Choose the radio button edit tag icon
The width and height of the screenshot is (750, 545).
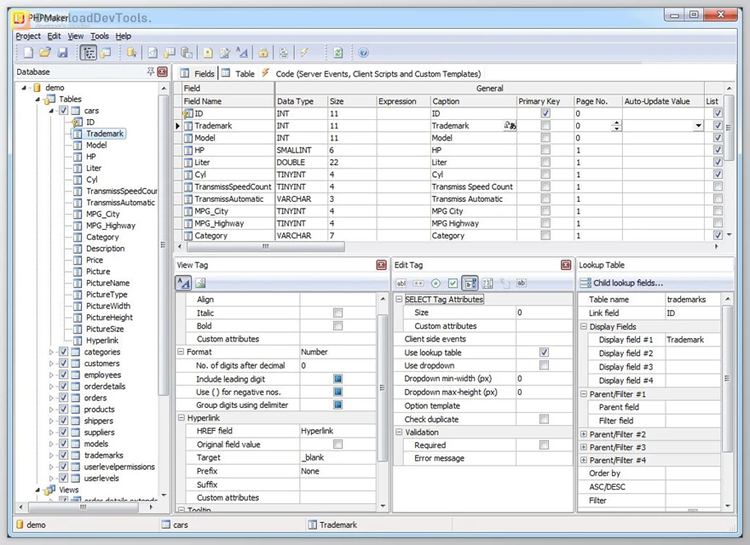[436, 283]
